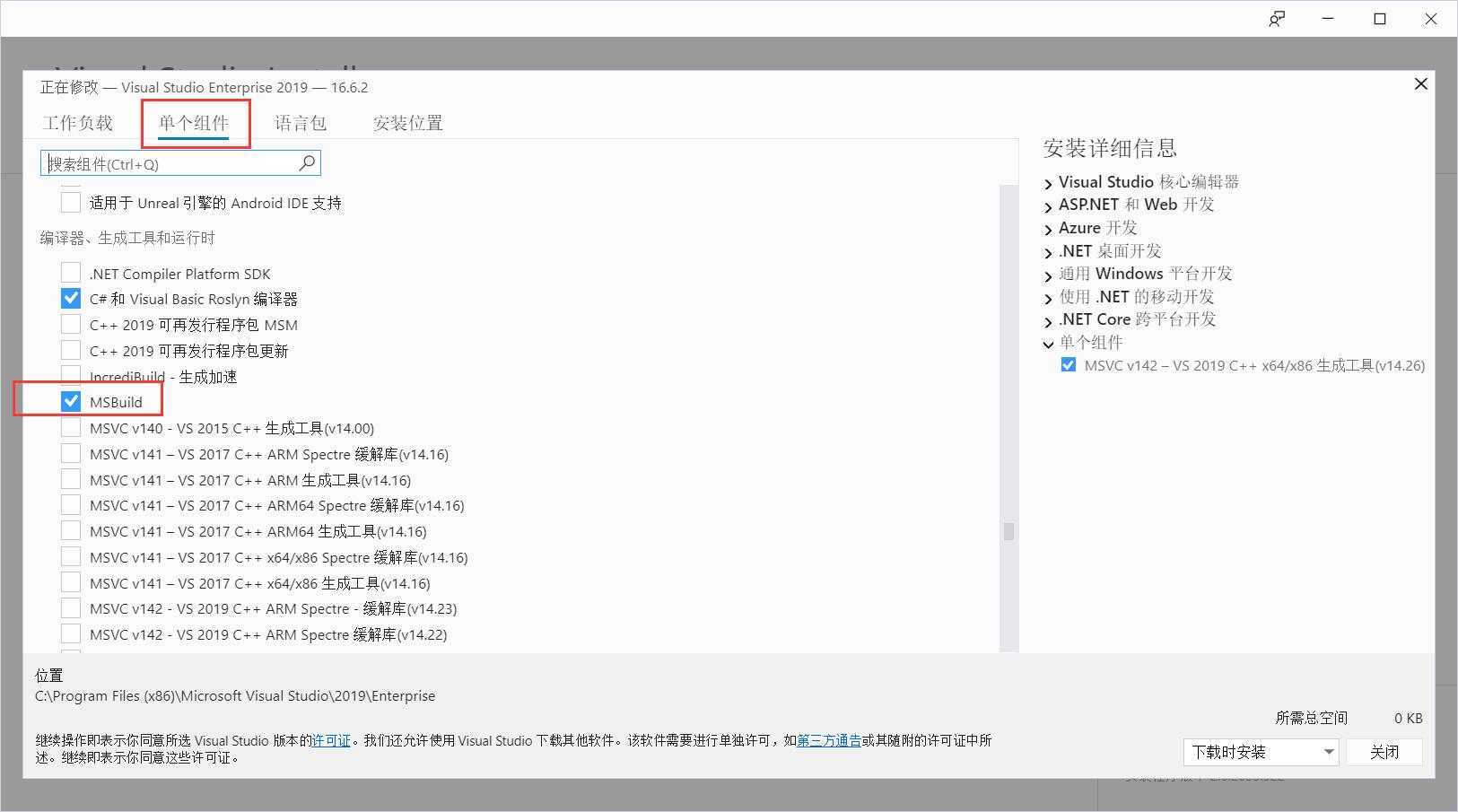The width and height of the screenshot is (1458, 812).
Task: Expand 通用 Windows 平台开发 details
Action: [1048, 275]
